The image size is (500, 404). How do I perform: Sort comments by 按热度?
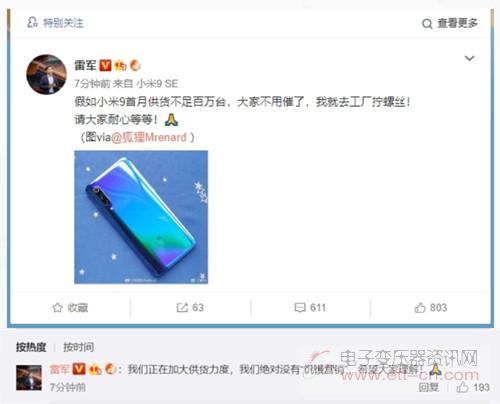click(x=31, y=347)
